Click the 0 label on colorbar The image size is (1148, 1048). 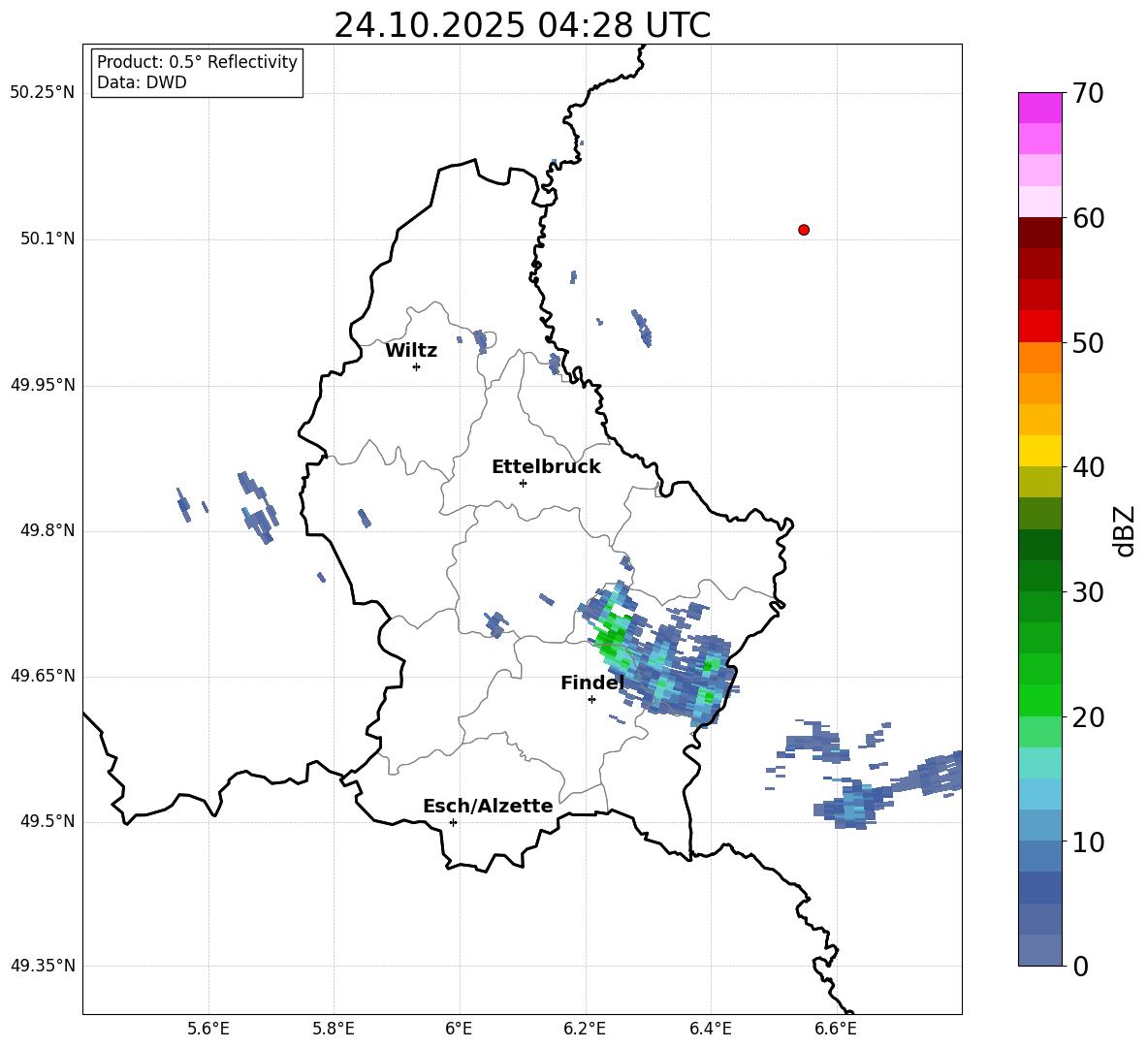[1080, 966]
